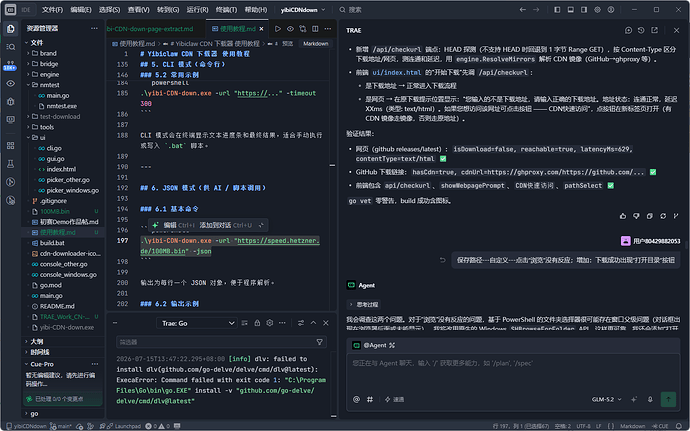Click the 编辑 Ctrl+I inline action
This screenshot has height=431, width=690.
[174, 225]
